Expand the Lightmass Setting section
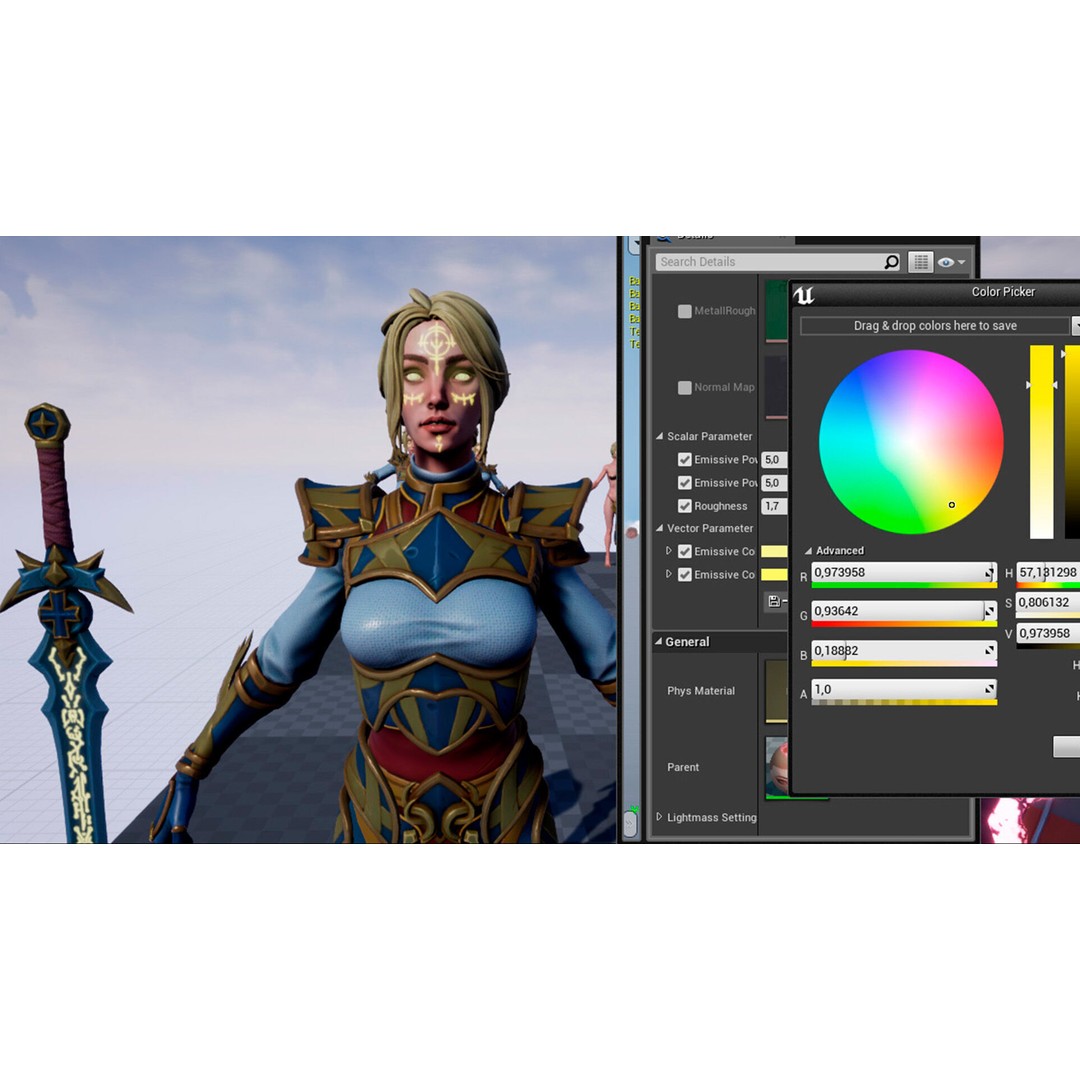 659,817
